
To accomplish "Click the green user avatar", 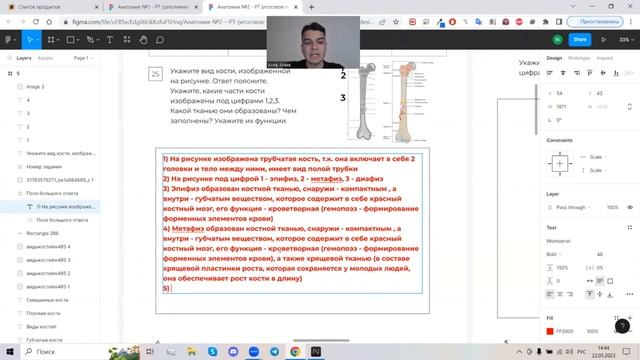I will [558, 40].
